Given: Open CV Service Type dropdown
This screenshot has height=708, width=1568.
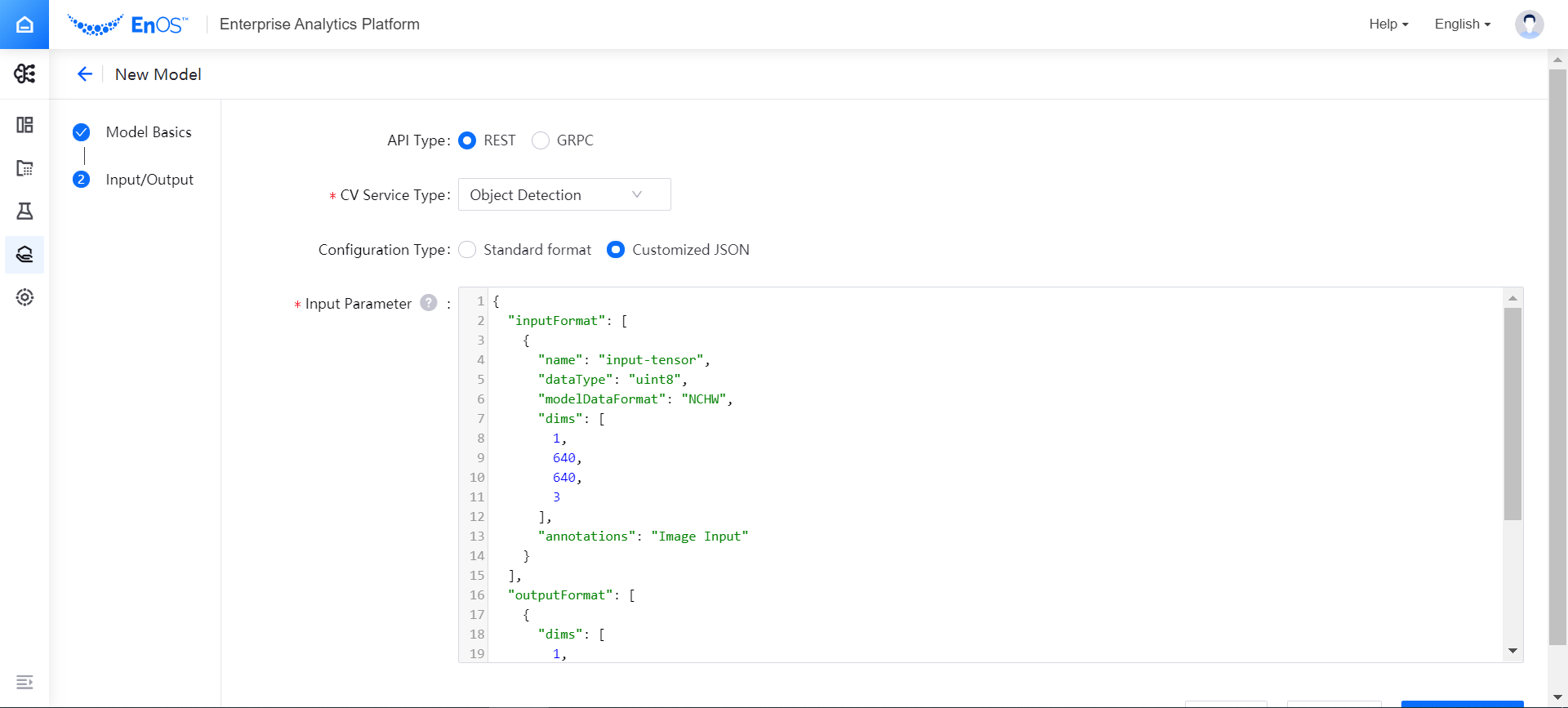Looking at the screenshot, I should click(x=564, y=194).
